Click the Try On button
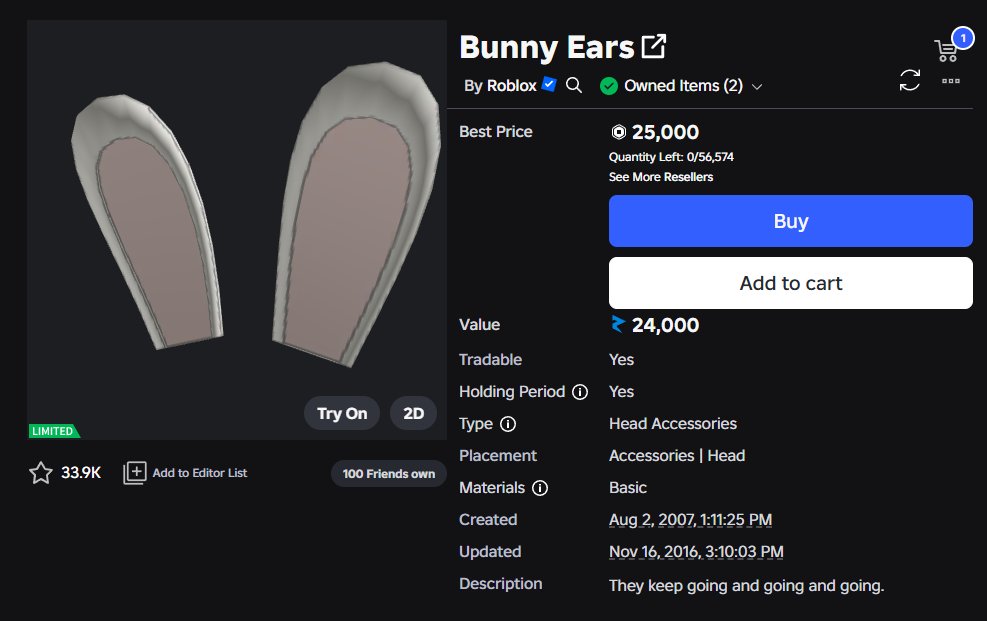Screen dimensions: 987x621 [342, 413]
